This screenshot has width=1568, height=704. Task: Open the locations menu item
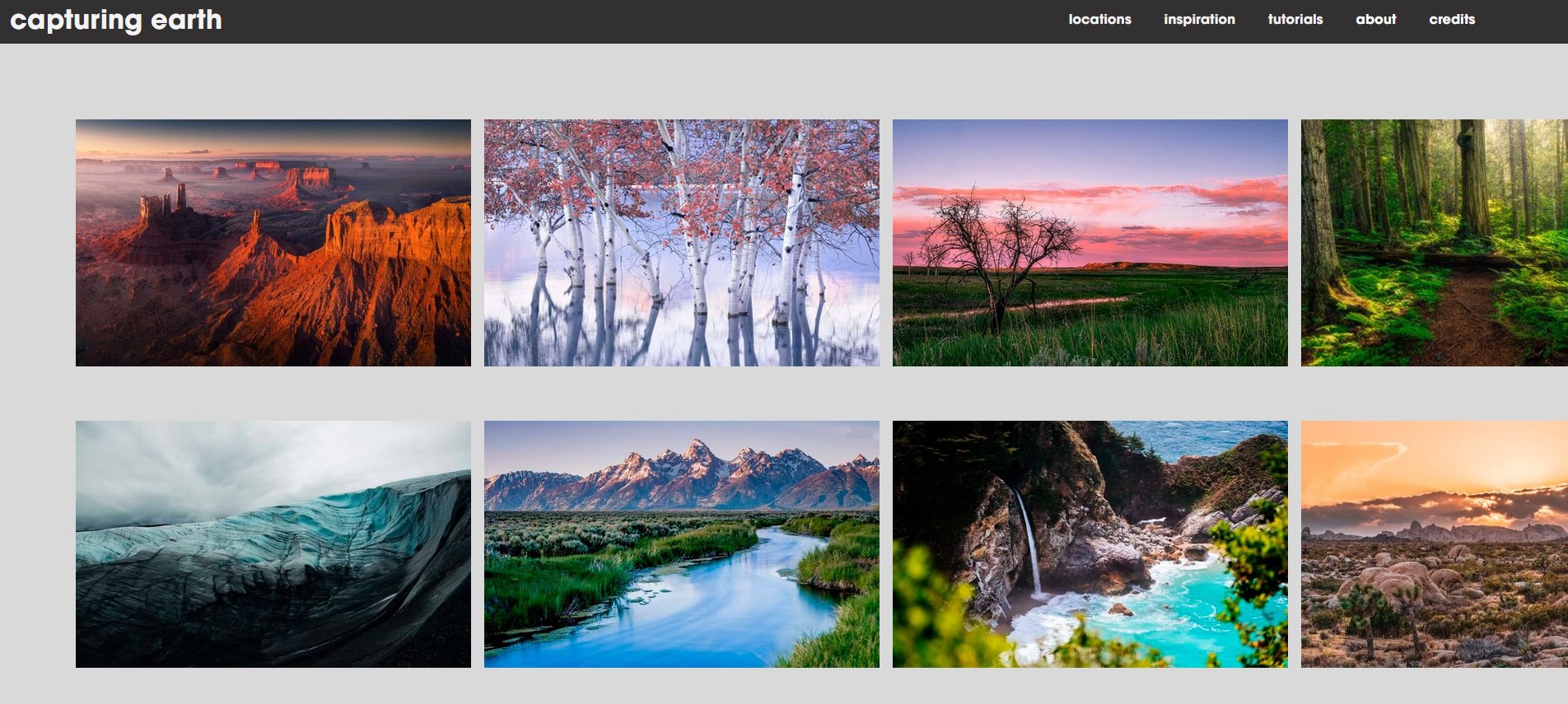tap(1099, 20)
